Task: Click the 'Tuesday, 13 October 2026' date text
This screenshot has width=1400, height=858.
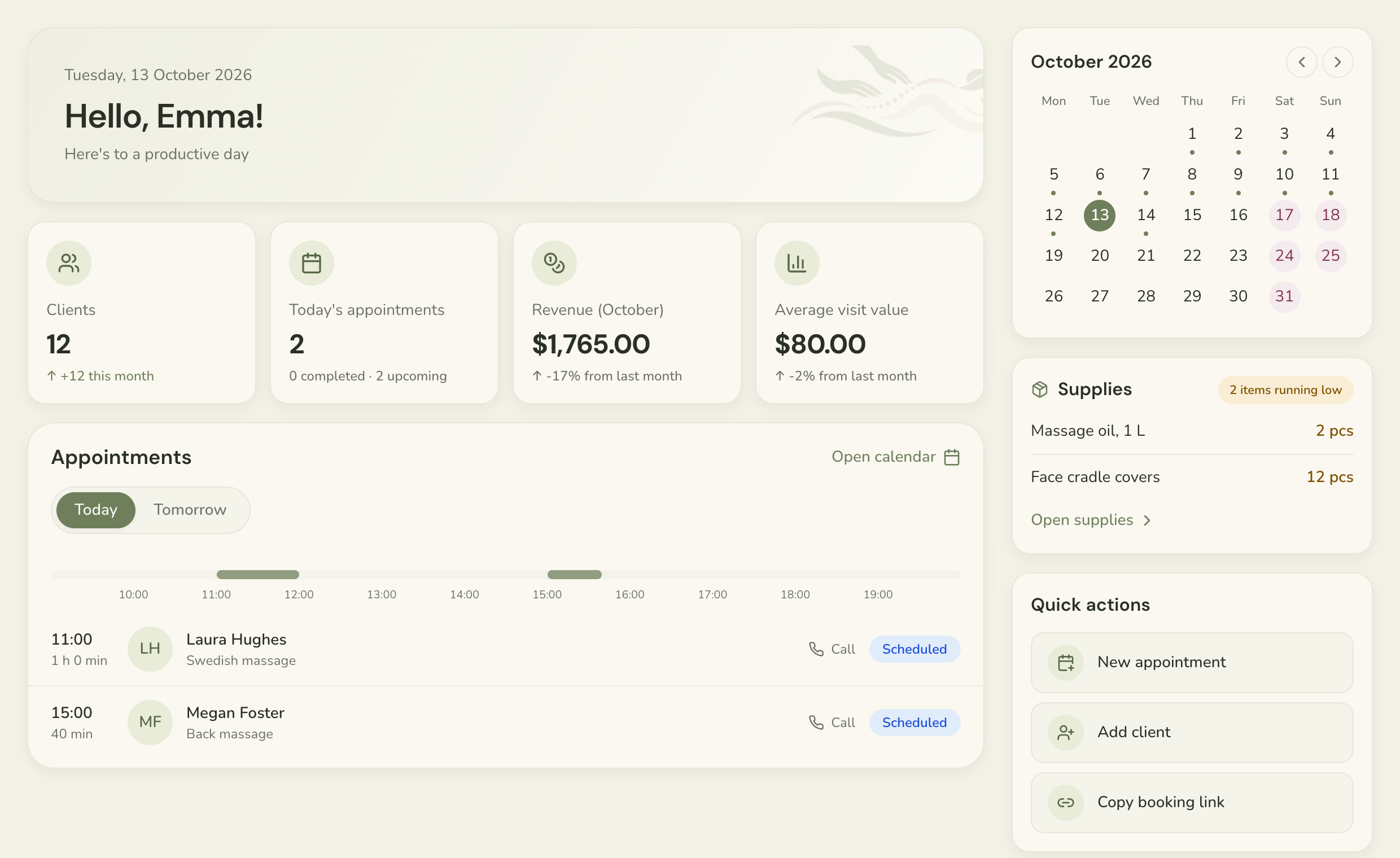Action: pyautogui.click(x=158, y=75)
